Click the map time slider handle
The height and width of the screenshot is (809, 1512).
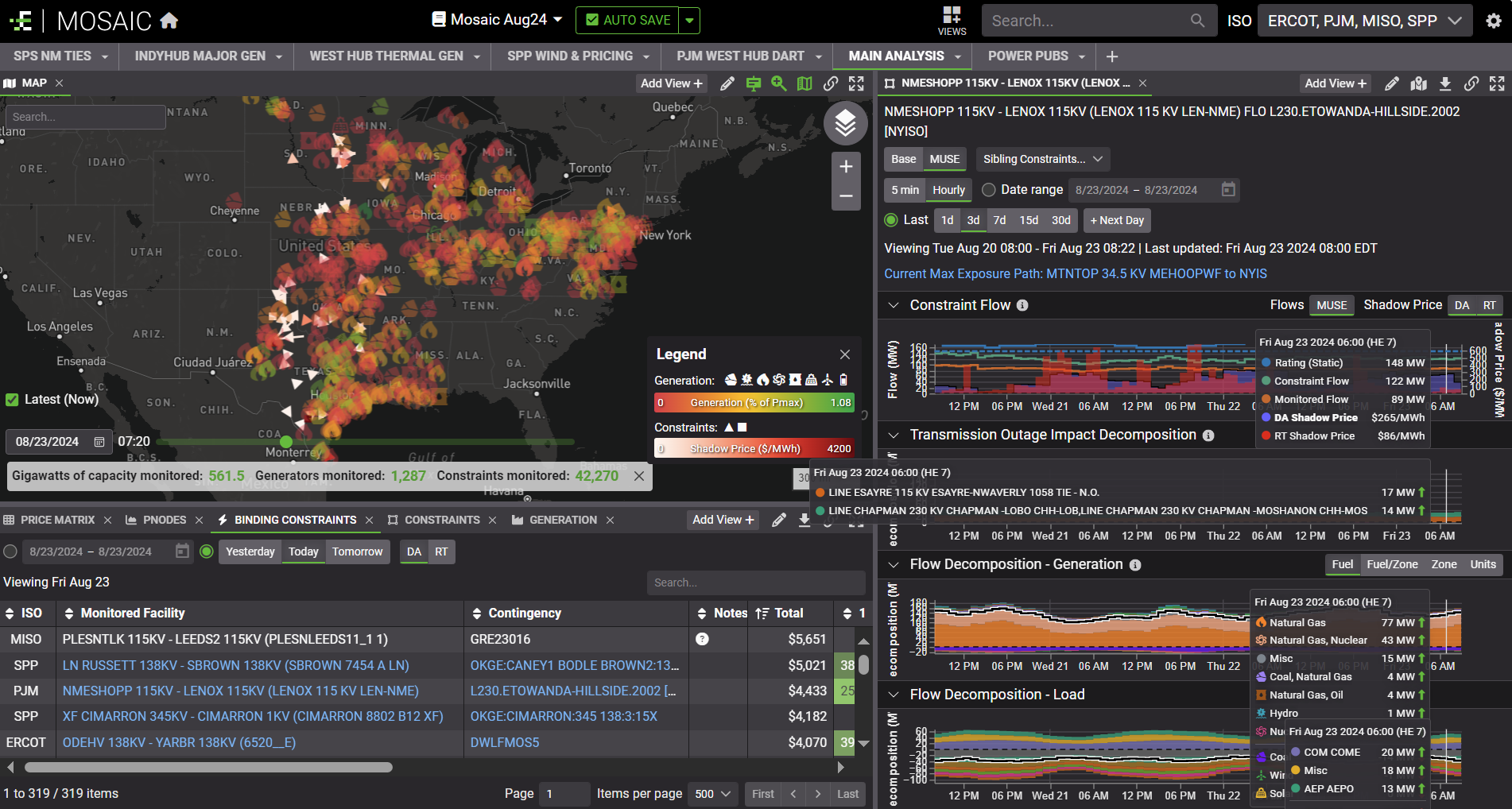point(286,441)
